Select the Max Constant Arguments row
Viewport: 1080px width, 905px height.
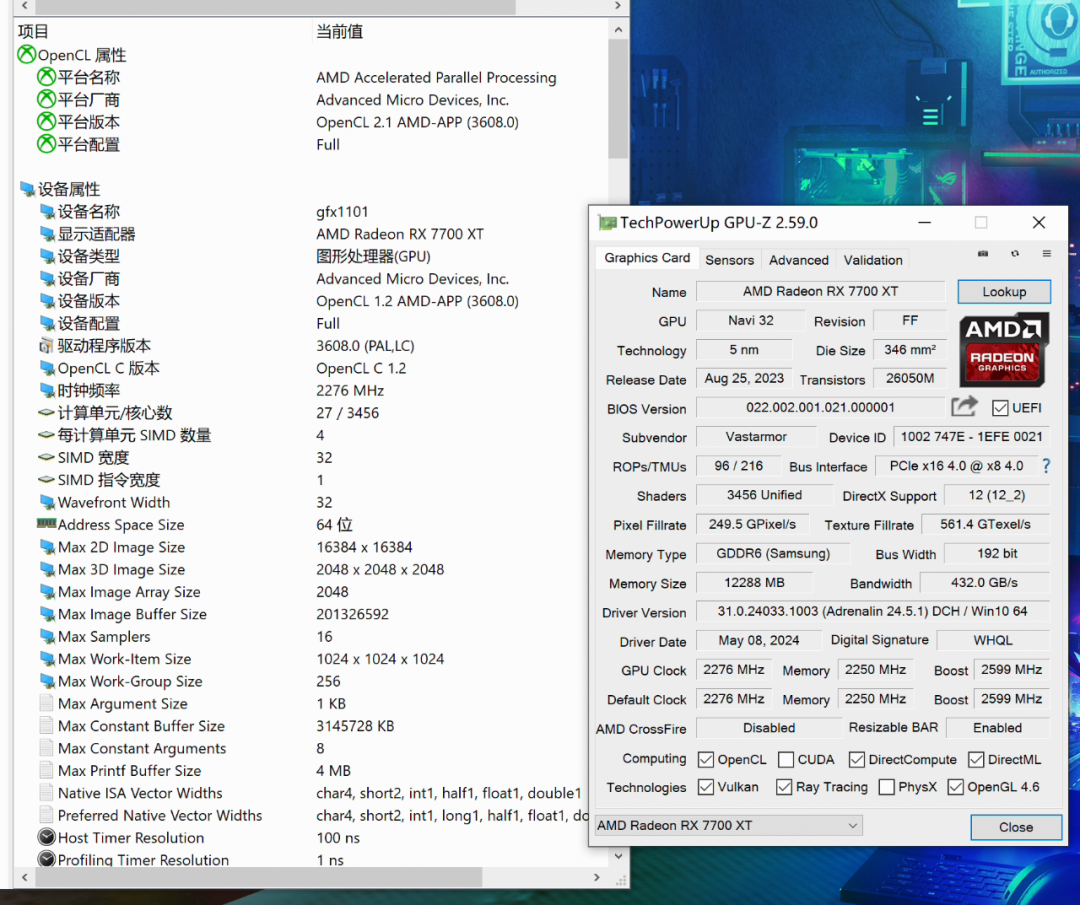302,748
